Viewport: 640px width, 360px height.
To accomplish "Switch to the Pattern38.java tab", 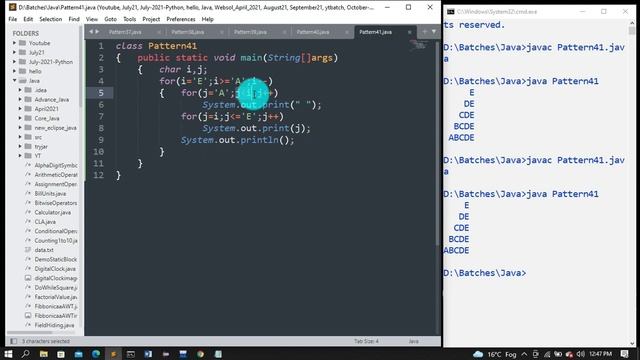I will tap(187, 32).
